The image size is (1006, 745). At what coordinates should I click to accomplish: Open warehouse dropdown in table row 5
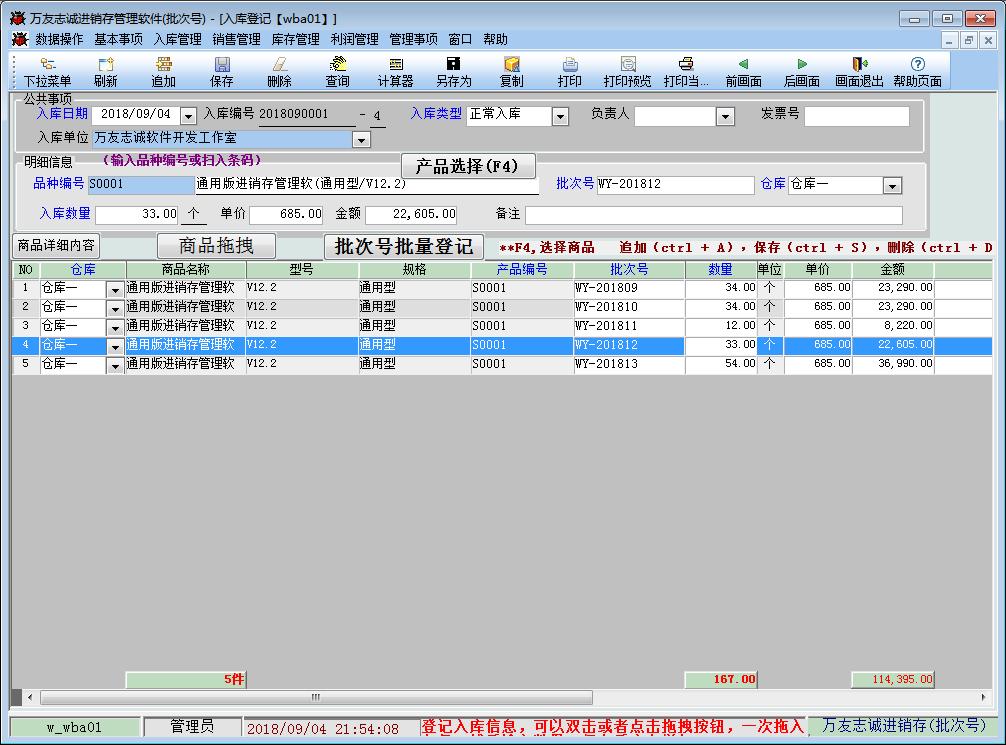pyautogui.click(x=115, y=365)
